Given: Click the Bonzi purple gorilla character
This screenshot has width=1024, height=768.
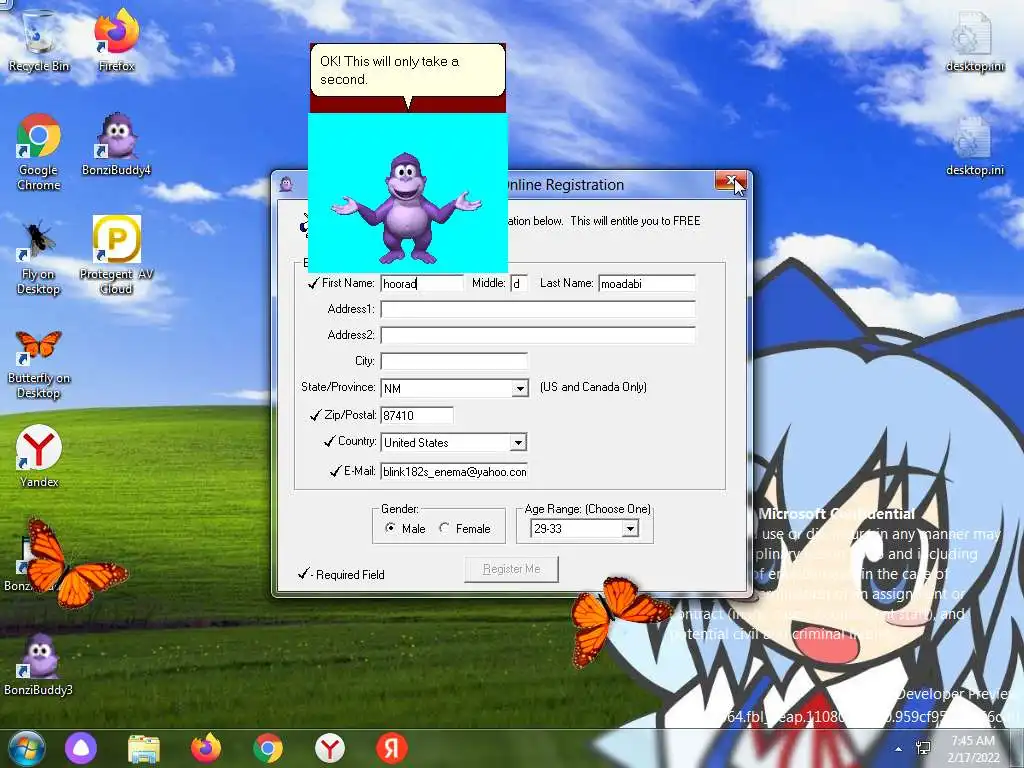Looking at the screenshot, I should [x=406, y=208].
